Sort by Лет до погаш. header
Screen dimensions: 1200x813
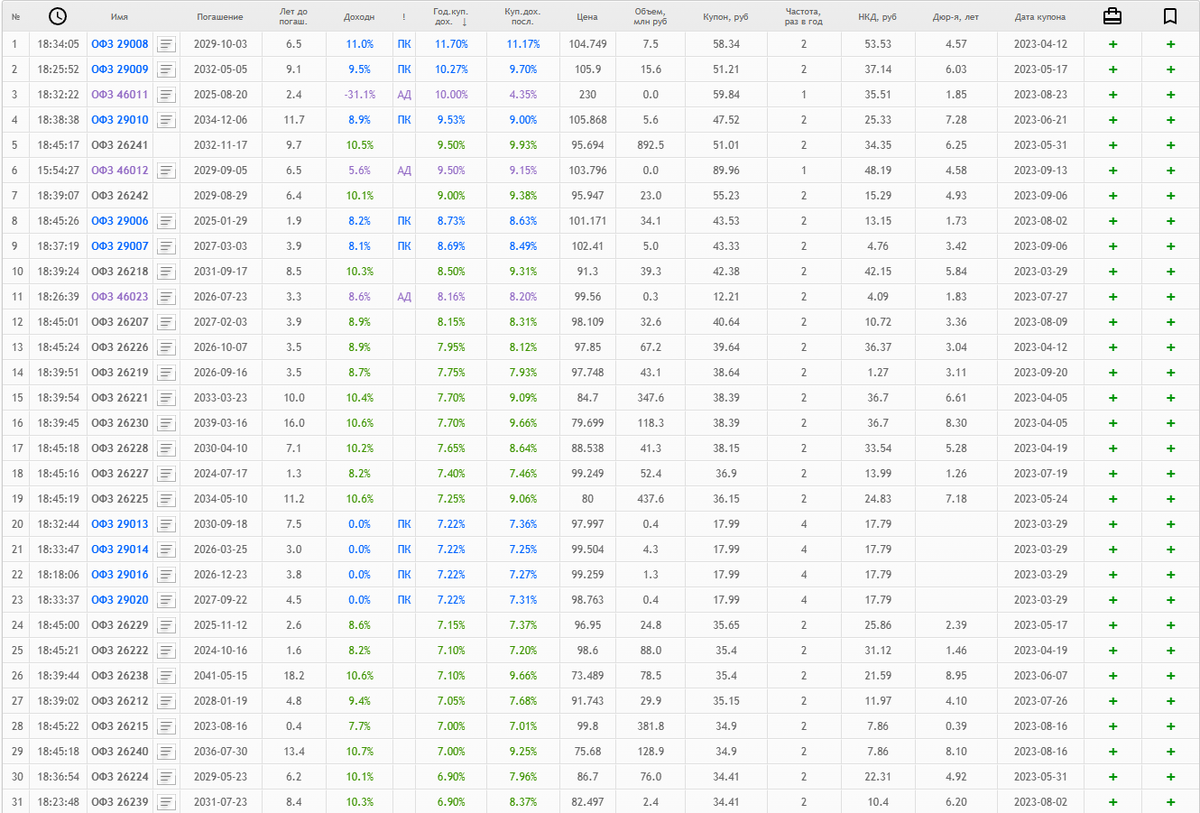tap(293, 17)
